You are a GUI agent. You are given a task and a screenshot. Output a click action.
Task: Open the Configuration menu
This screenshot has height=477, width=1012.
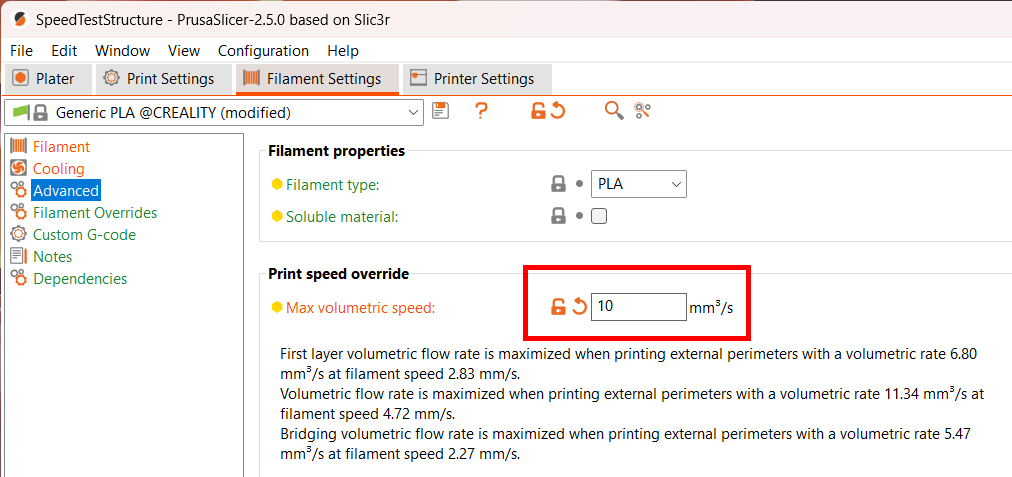(263, 50)
